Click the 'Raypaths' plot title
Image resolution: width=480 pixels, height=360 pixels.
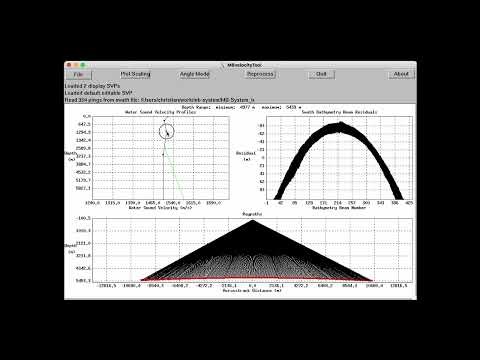coord(252,214)
